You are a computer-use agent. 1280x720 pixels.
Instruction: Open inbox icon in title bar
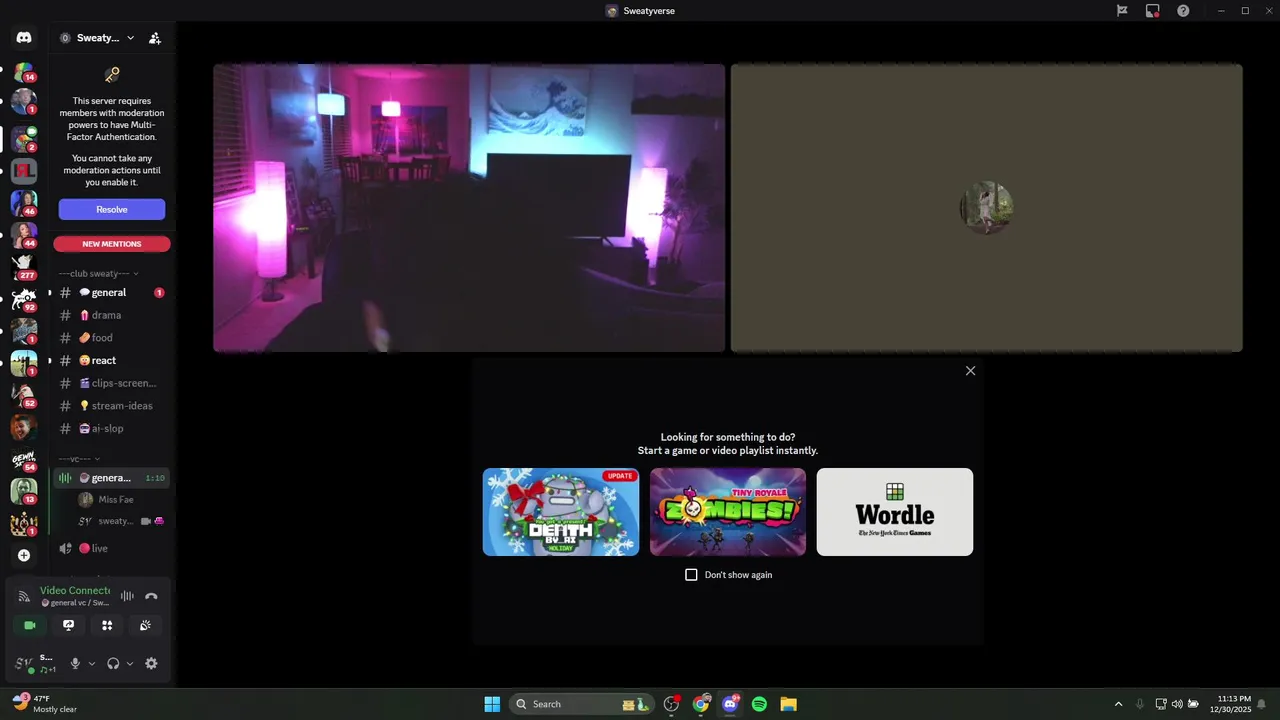pos(1153,11)
